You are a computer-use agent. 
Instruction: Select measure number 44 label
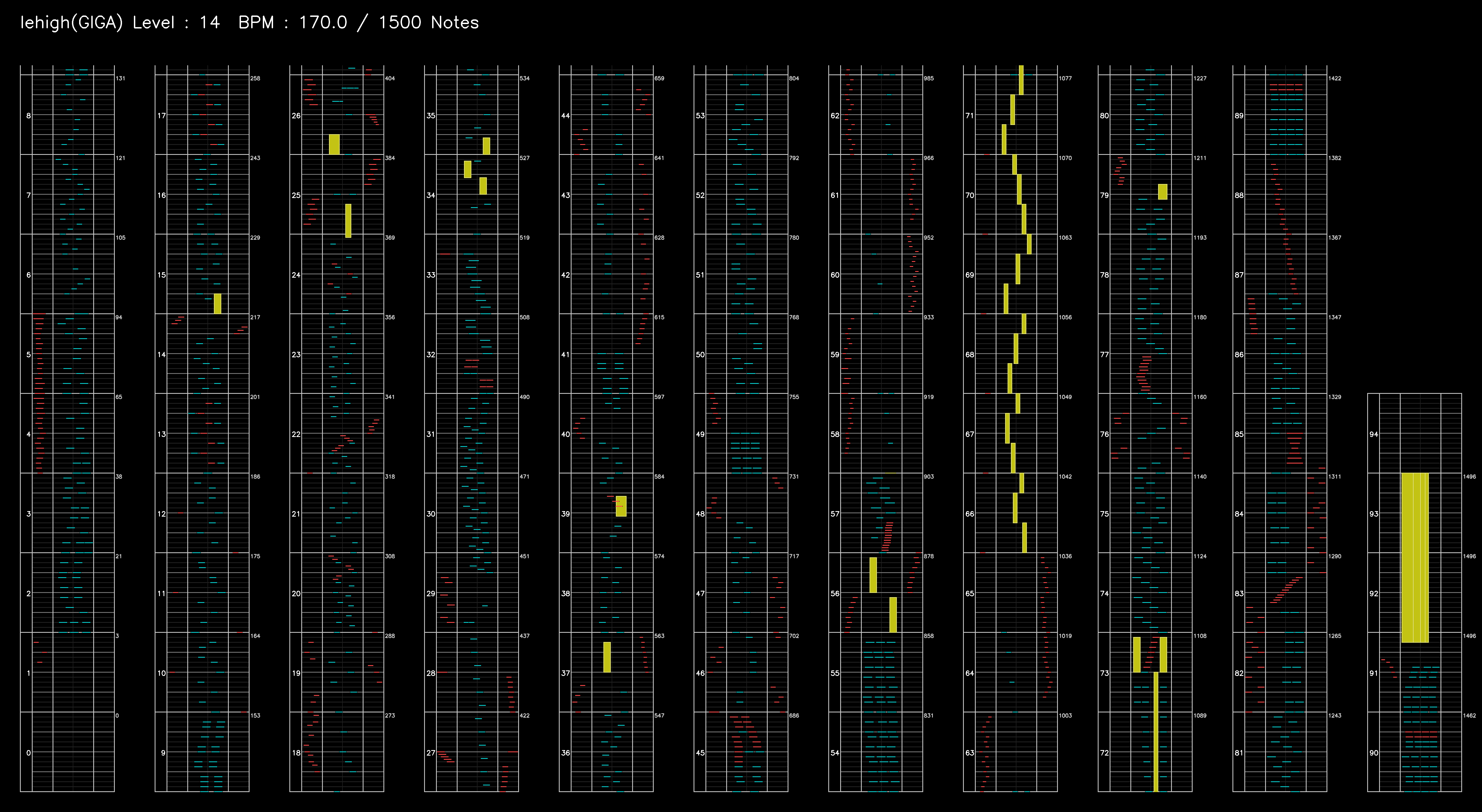[x=565, y=116]
